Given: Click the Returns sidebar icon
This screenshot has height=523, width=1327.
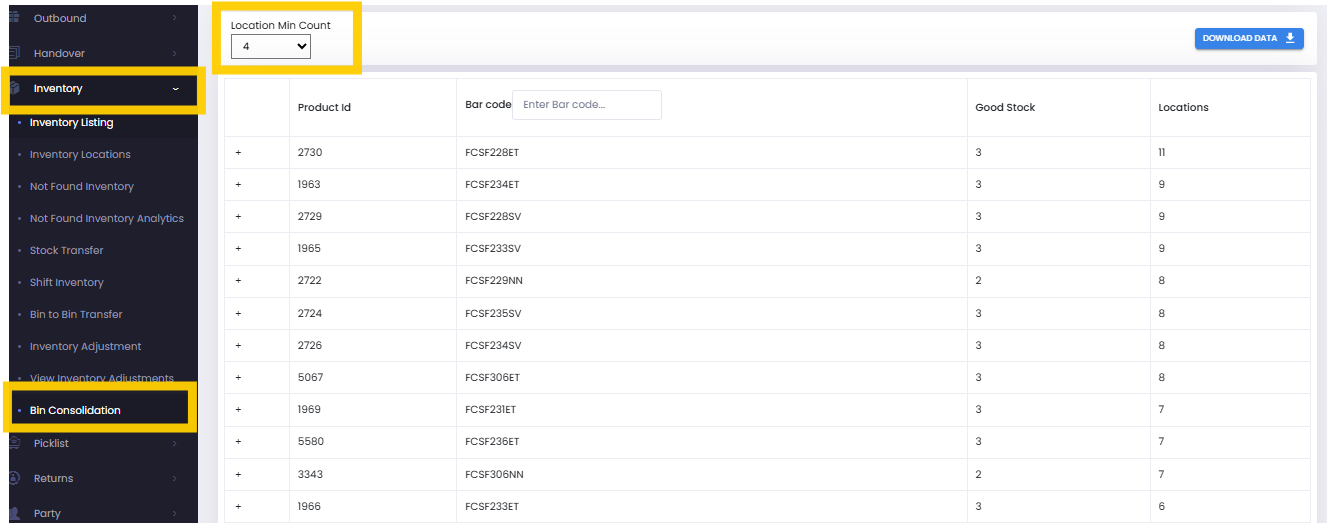Looking at the screenshot, I should pyautogui.click(x=15, y=478).
